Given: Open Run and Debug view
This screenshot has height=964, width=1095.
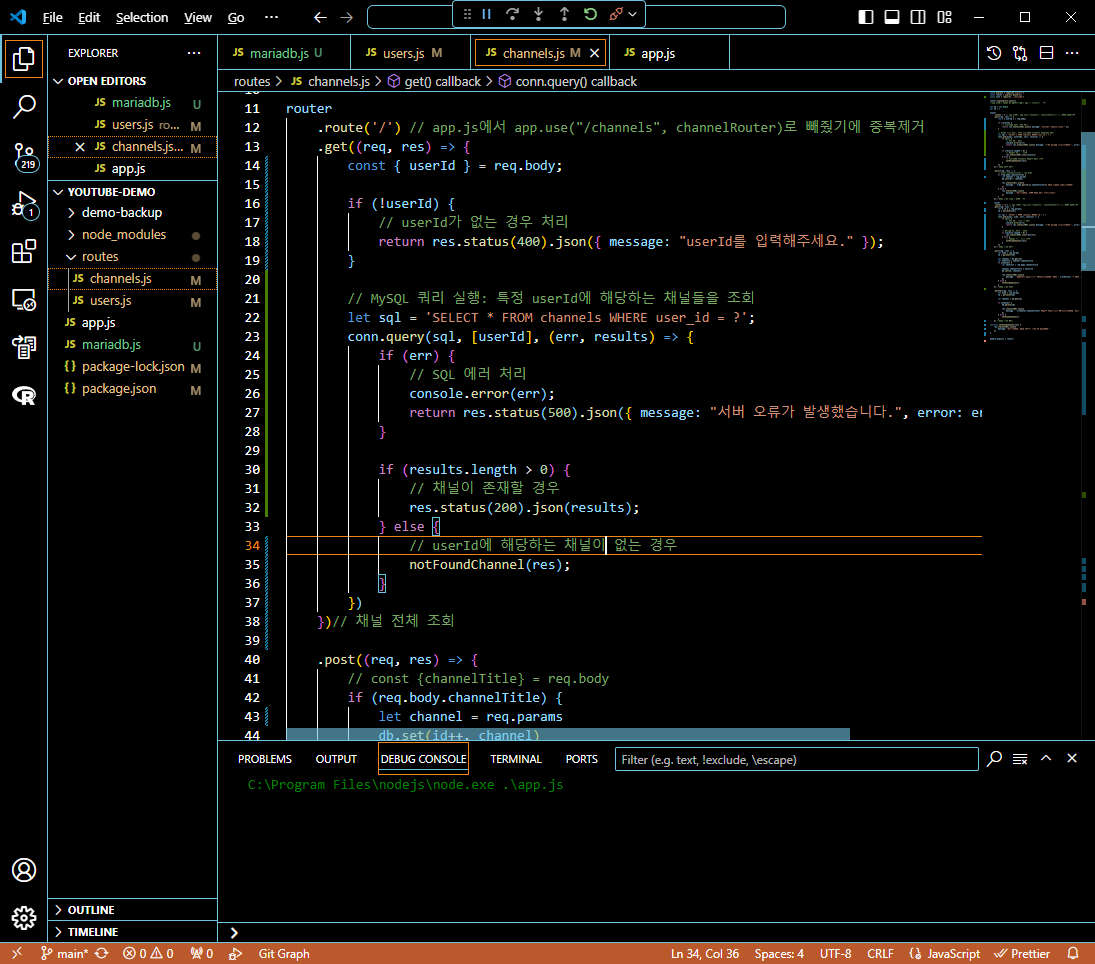Looking at the screenshot, I should (24, 205).
